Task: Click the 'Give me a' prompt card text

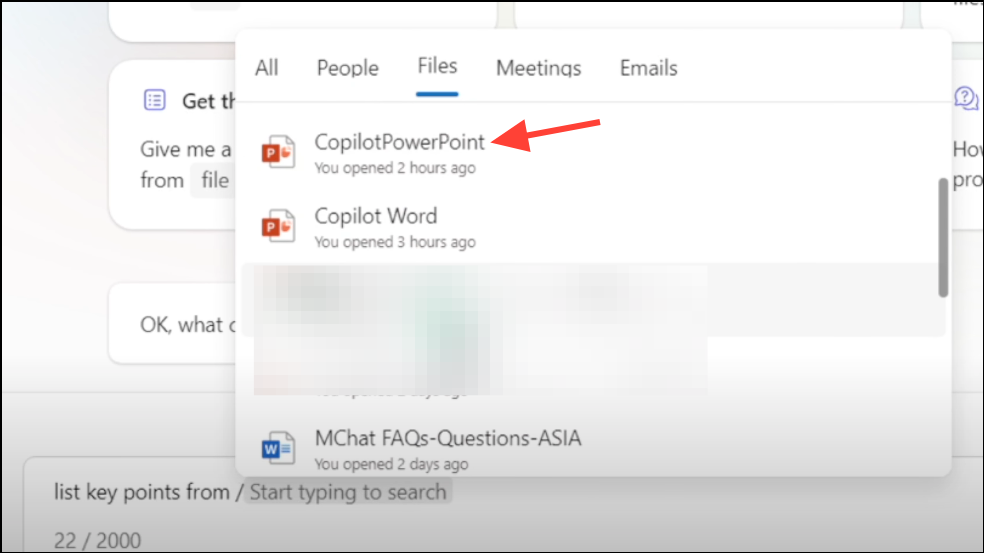Action: click(x=186, y=149)
